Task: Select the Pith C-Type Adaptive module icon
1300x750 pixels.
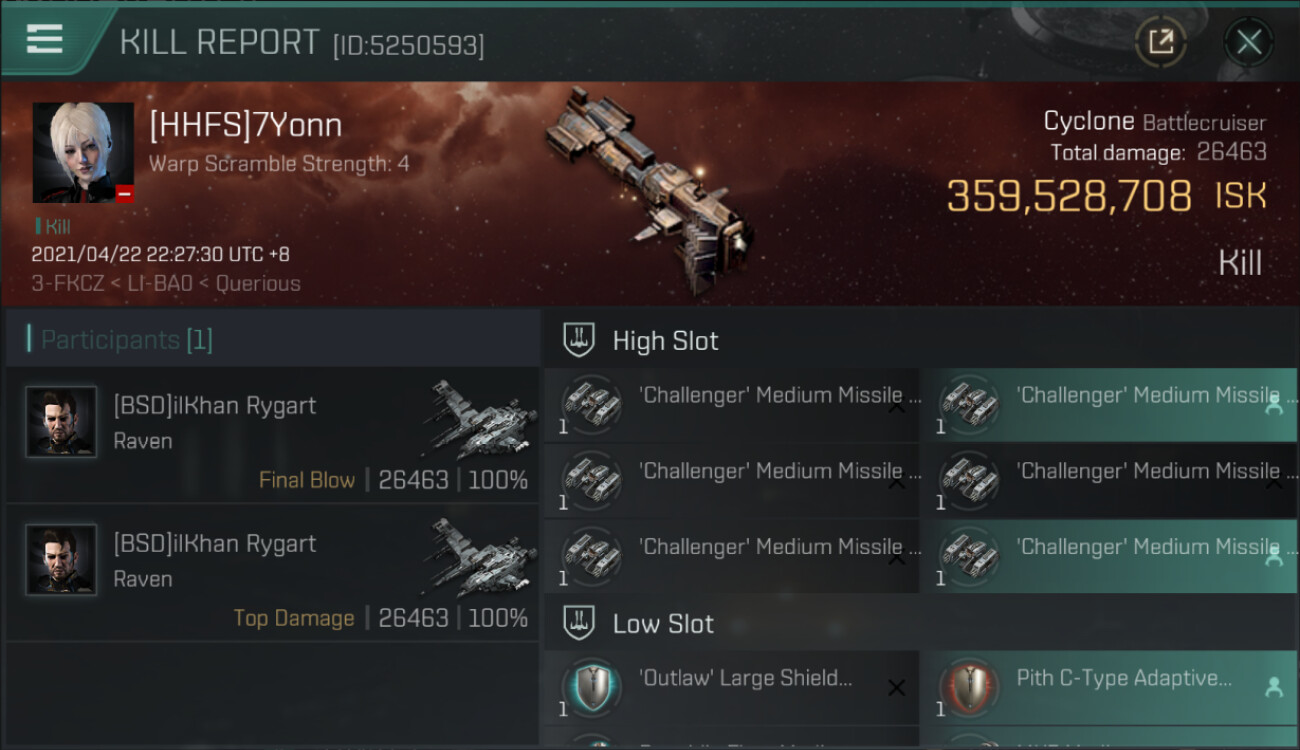Action: [x=968, y=687]
